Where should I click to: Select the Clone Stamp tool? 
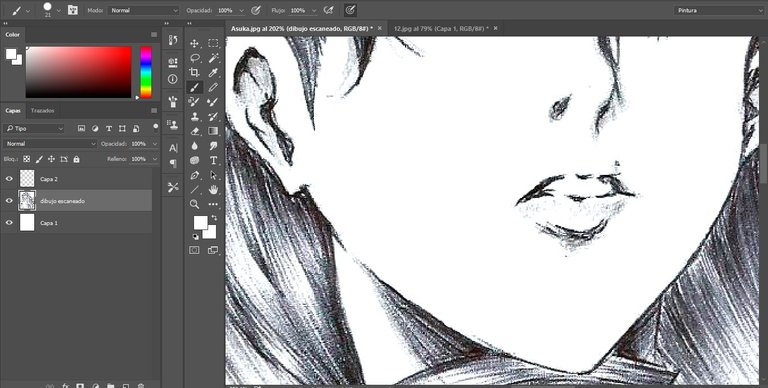point(194,117)
